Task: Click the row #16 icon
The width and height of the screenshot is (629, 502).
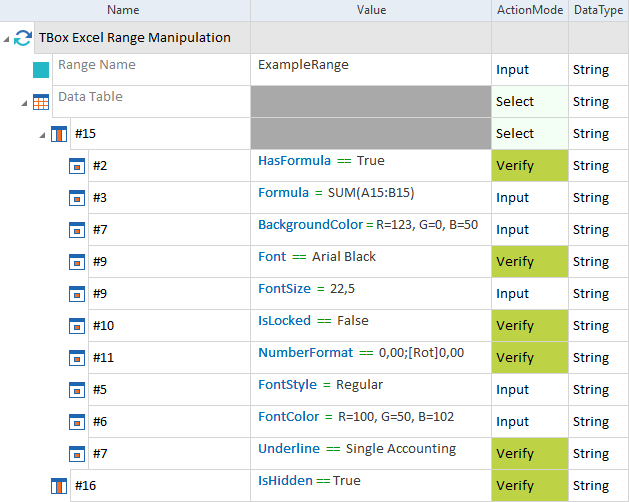Action: (59, 486)
